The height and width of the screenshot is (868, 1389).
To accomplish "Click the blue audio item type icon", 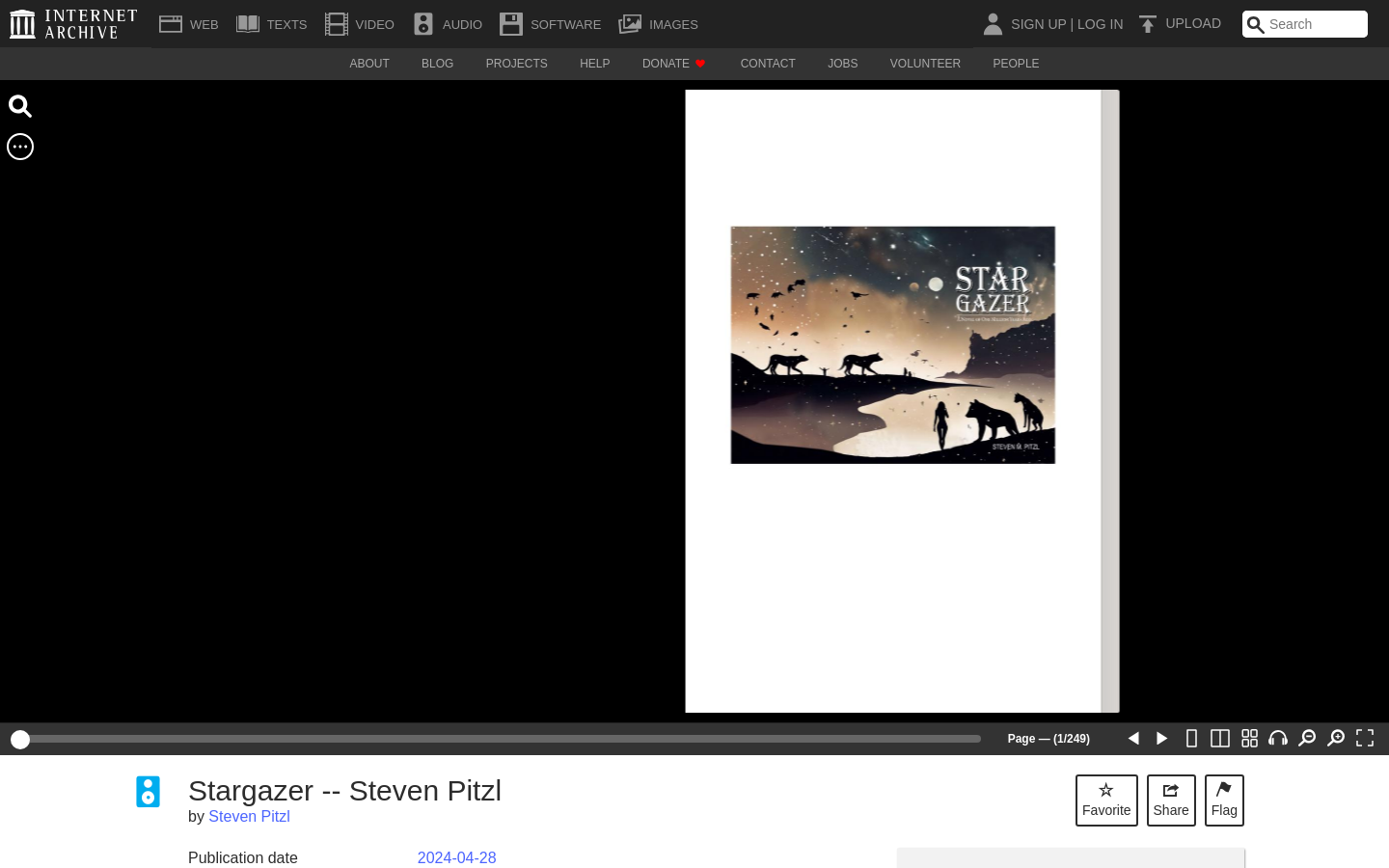I will [x=148, y=792].
